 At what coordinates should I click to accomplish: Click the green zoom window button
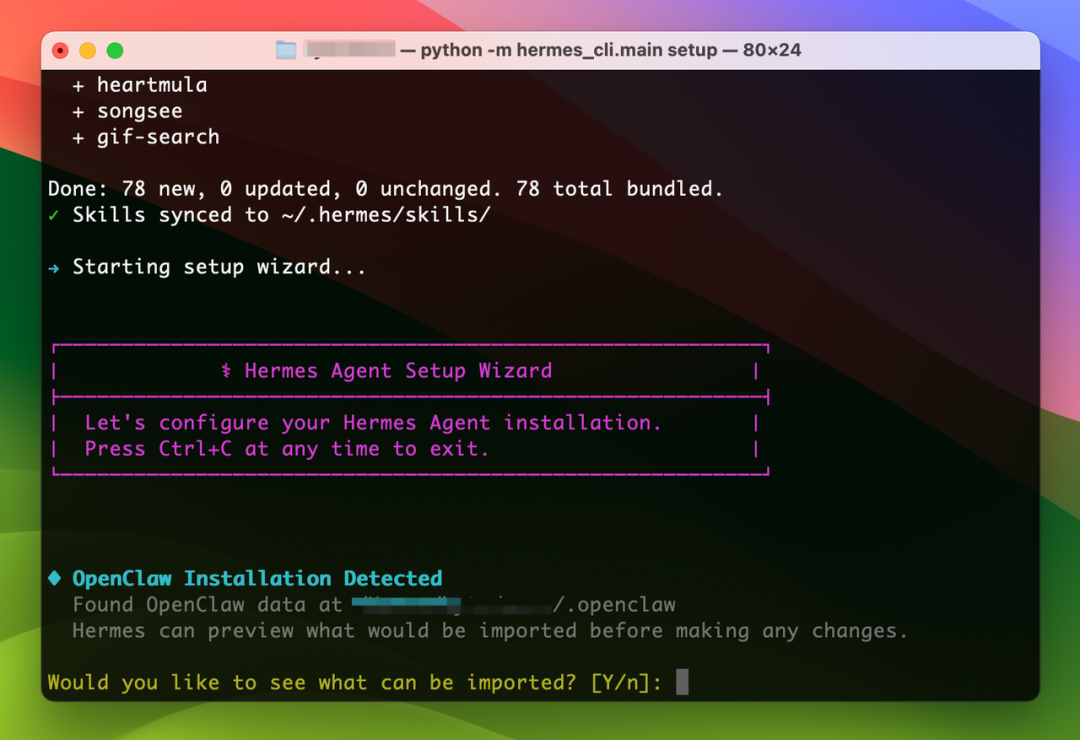click(115, 50)
